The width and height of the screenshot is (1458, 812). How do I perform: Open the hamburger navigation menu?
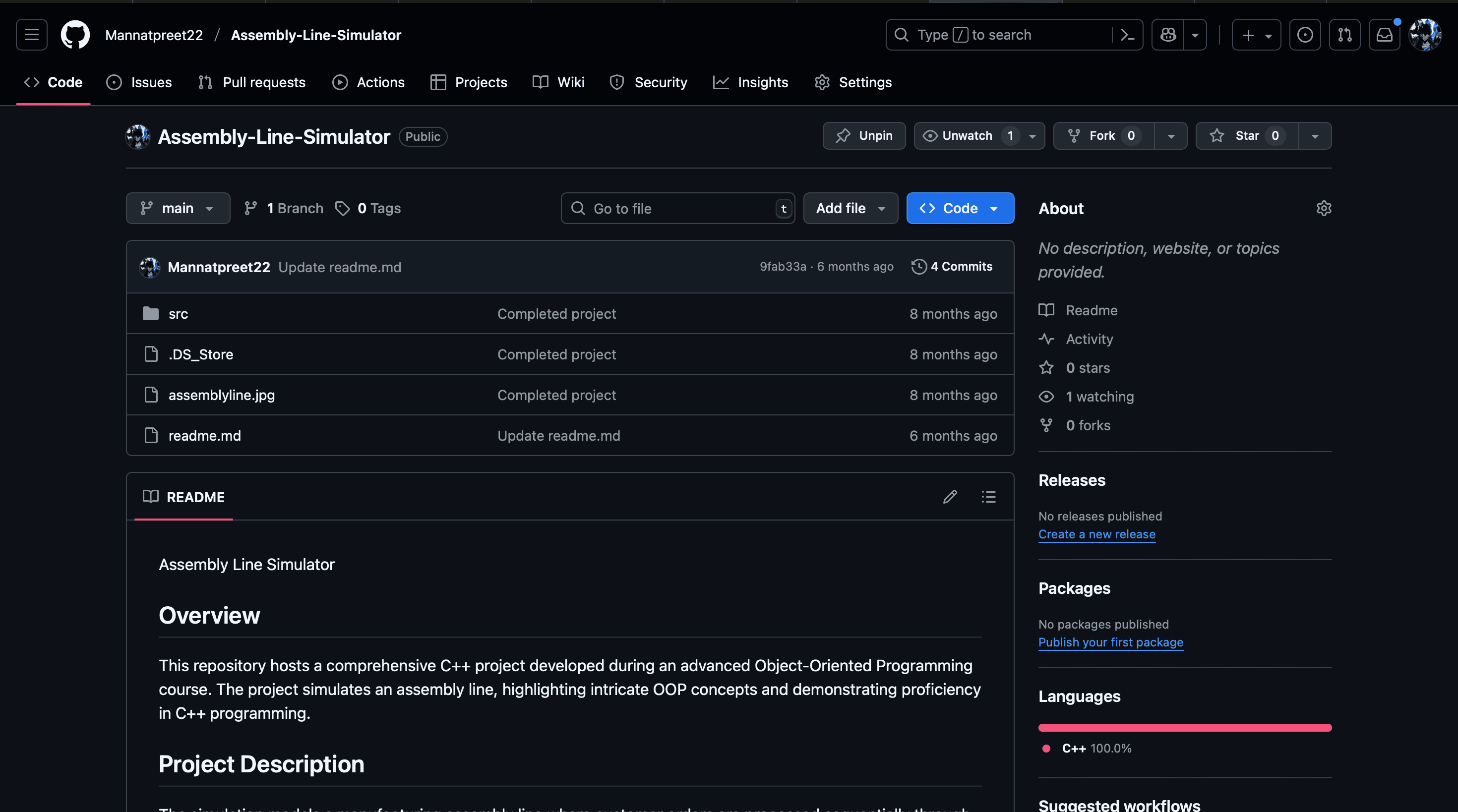(x=32, y=35)
